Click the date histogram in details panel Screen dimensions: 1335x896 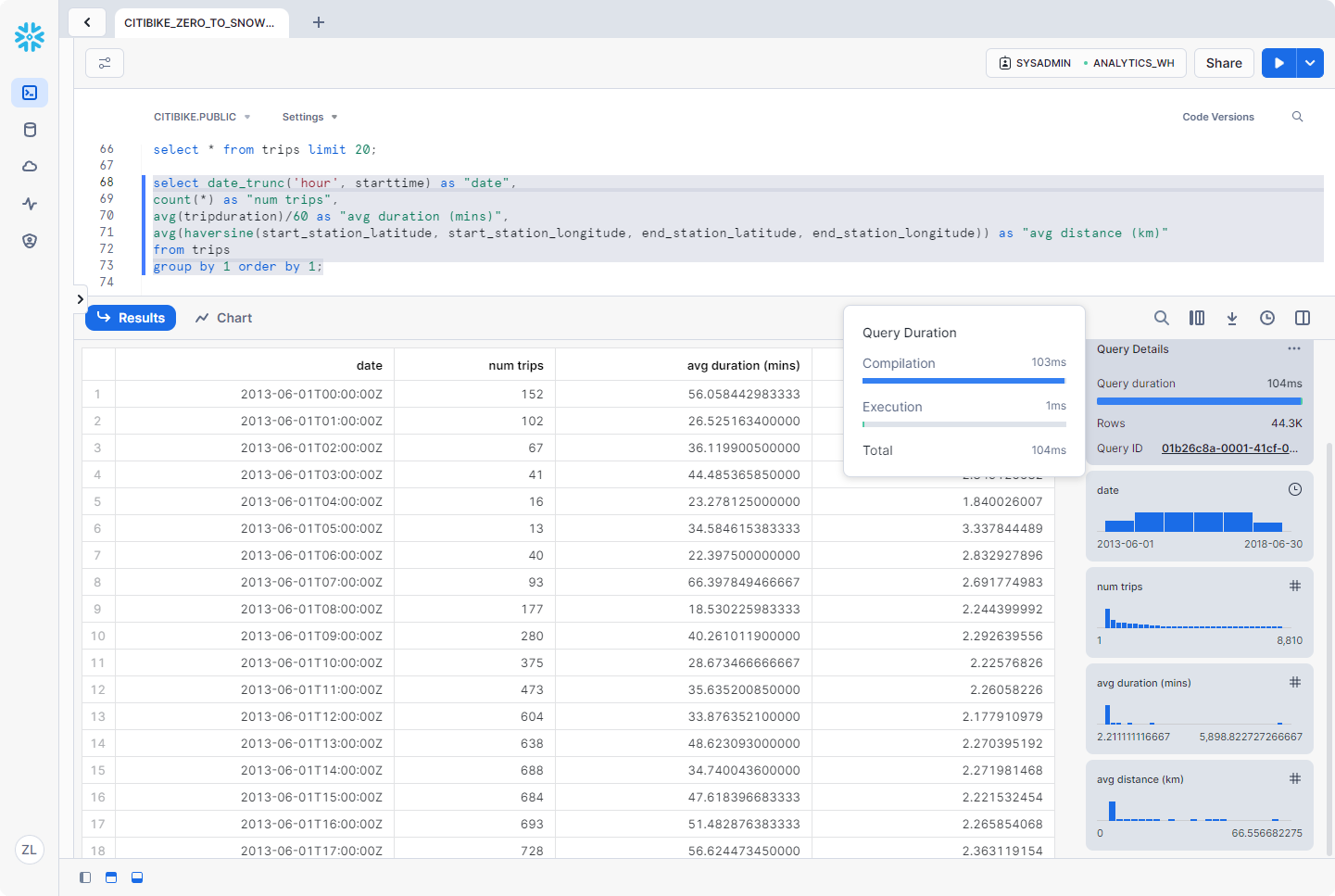click(1193, 521)
